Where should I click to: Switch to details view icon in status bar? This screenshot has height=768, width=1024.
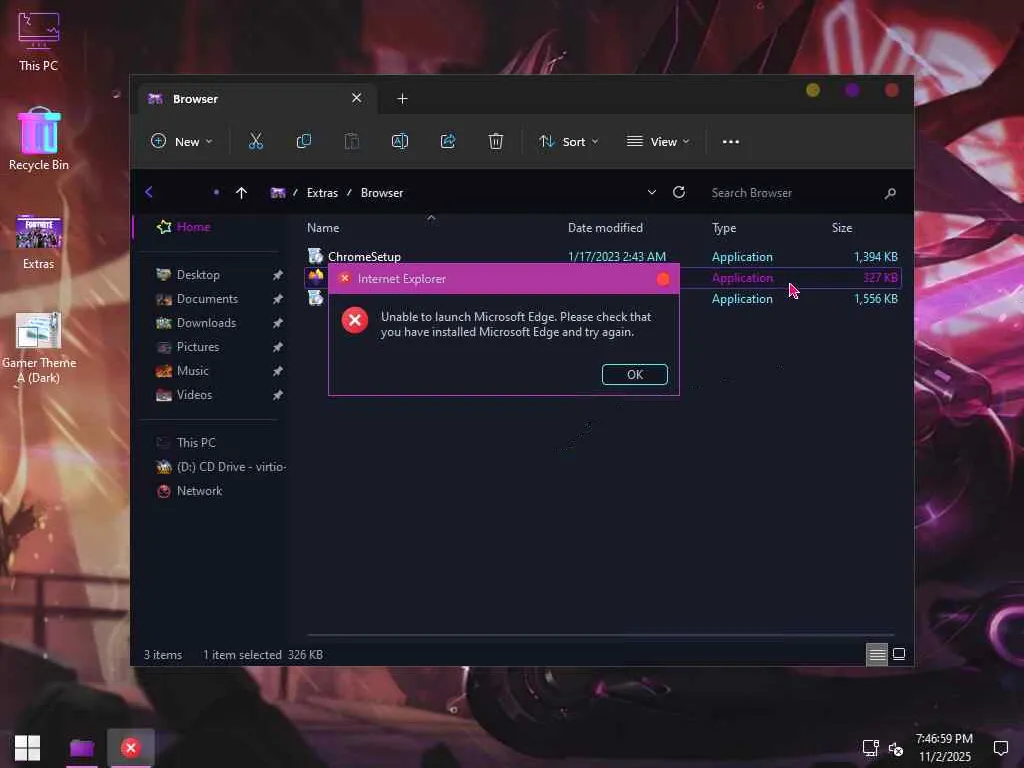click(876, 654)
